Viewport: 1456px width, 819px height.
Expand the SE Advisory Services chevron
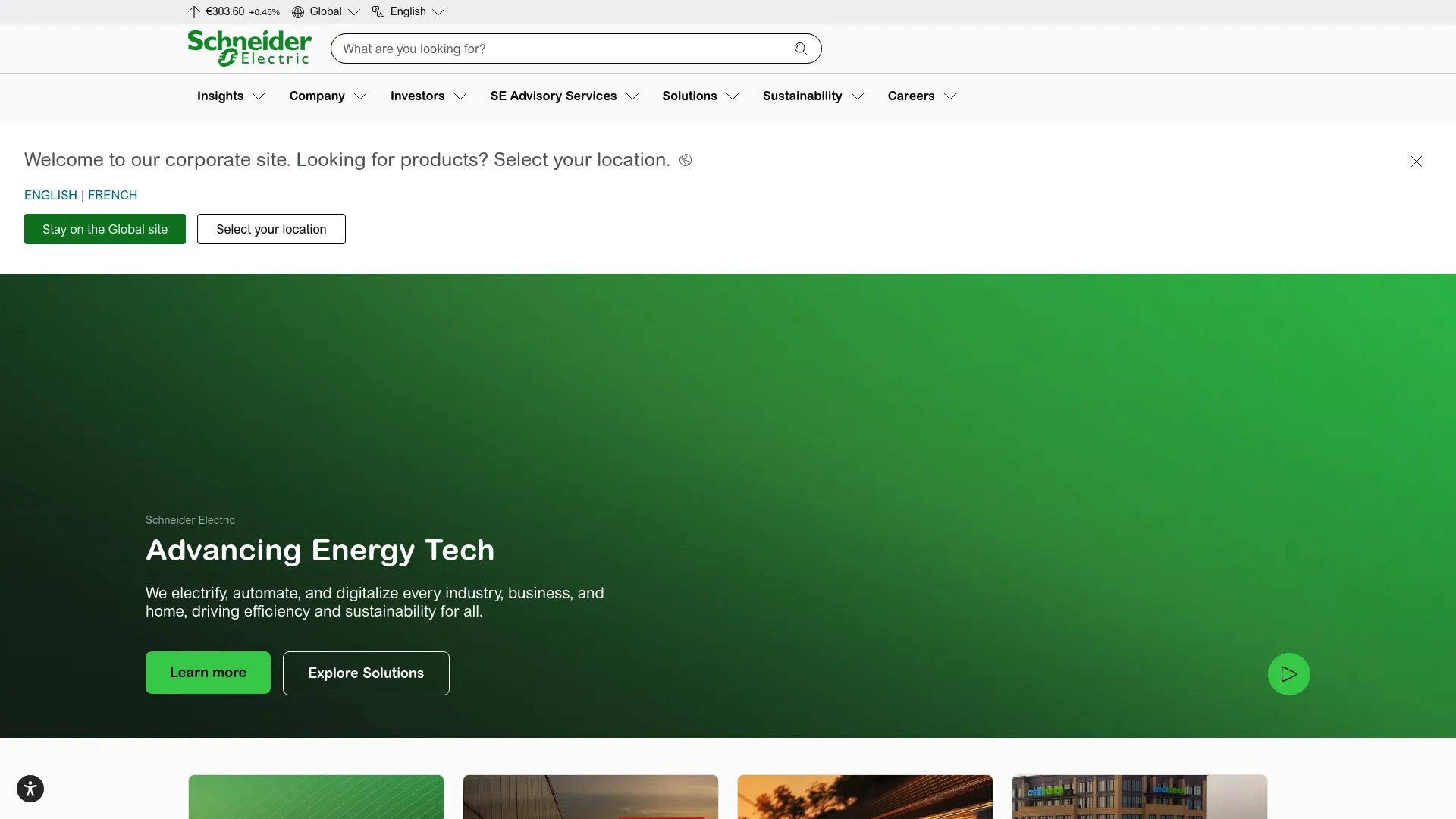[x=632, y=96]
